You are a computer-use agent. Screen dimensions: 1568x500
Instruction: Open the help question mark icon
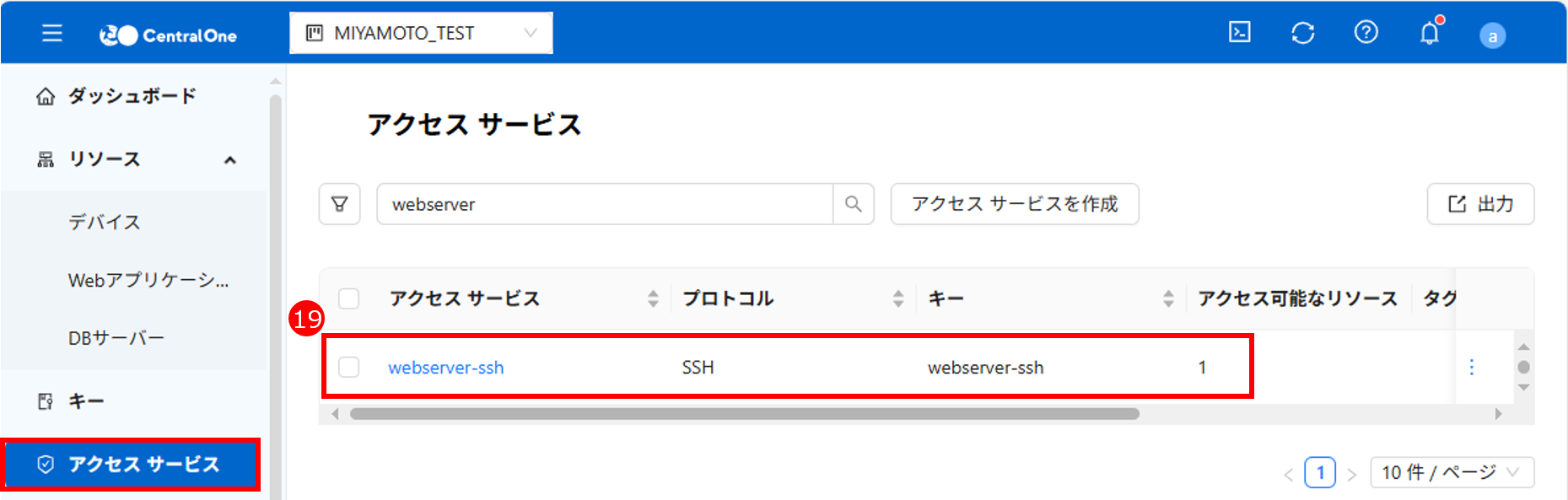1366,33
